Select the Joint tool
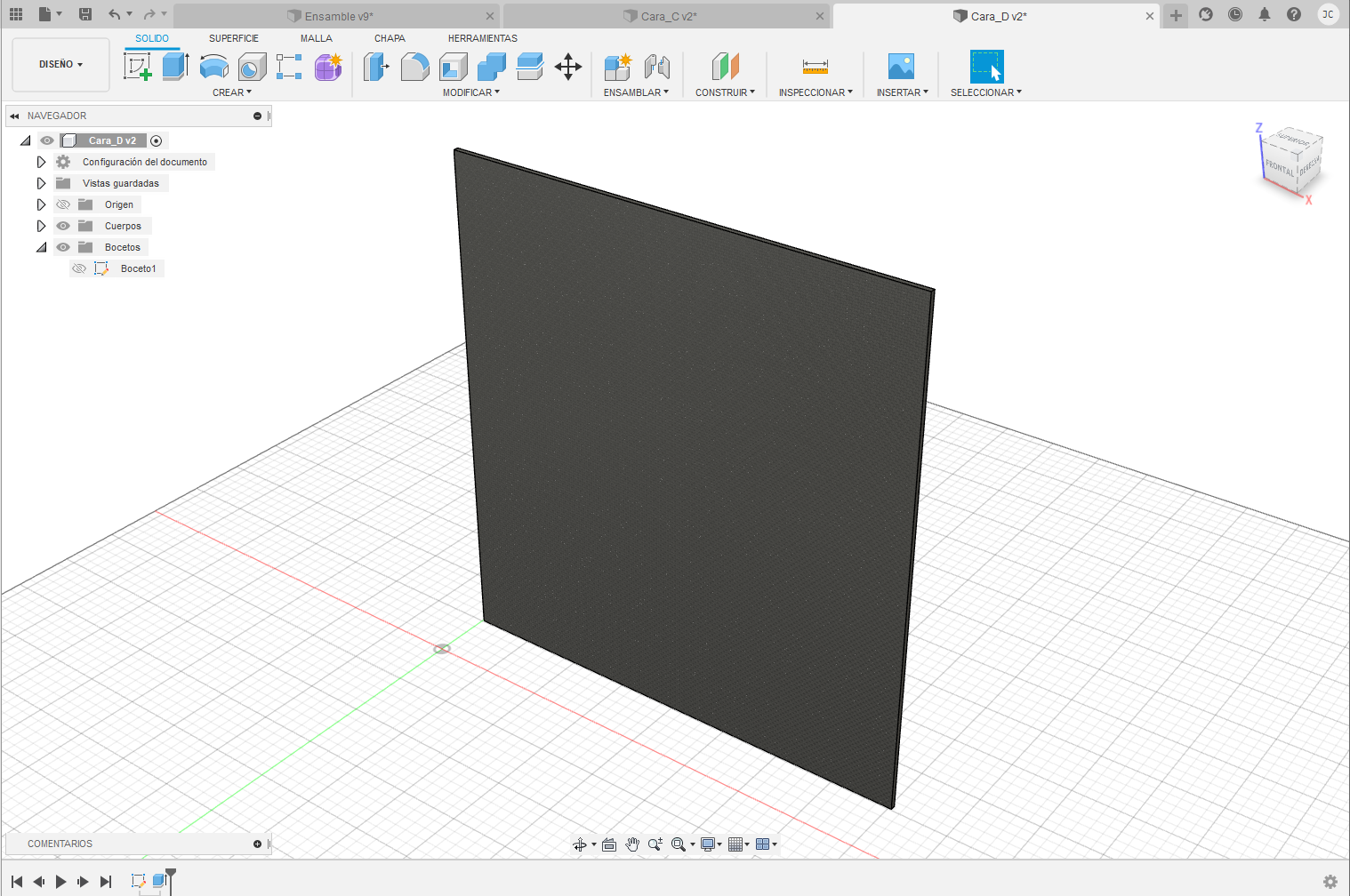The image size is (1350, 896). pyautogui.click(x=657, y=67)
